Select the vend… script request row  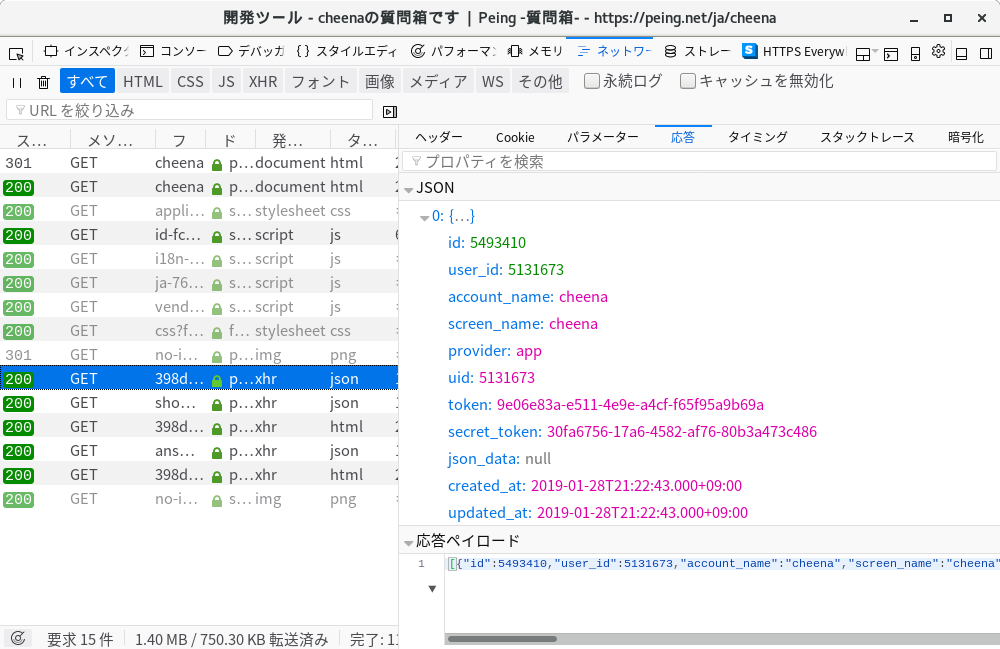199,307
